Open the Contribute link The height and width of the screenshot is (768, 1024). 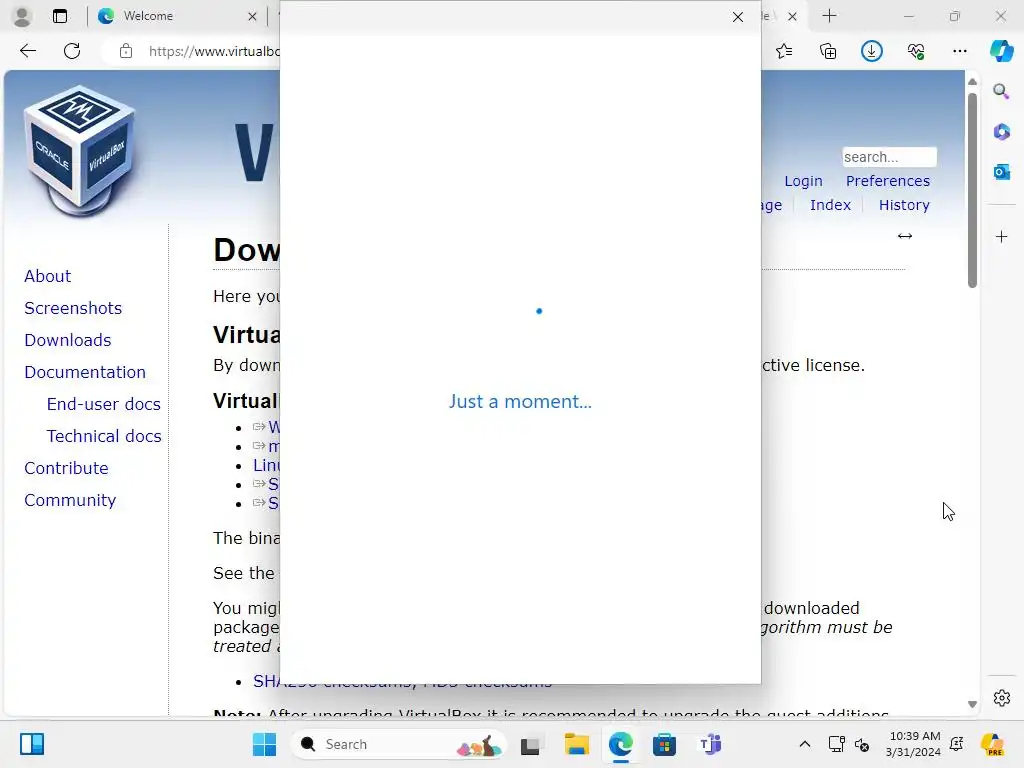pos(67,468)
